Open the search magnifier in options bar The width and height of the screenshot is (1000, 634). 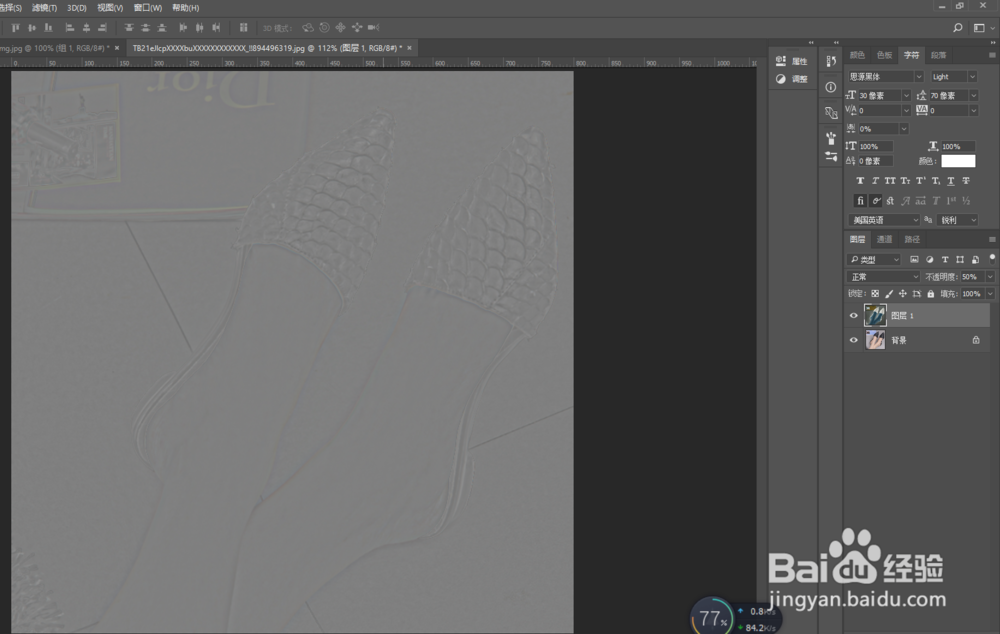[958, 27]
